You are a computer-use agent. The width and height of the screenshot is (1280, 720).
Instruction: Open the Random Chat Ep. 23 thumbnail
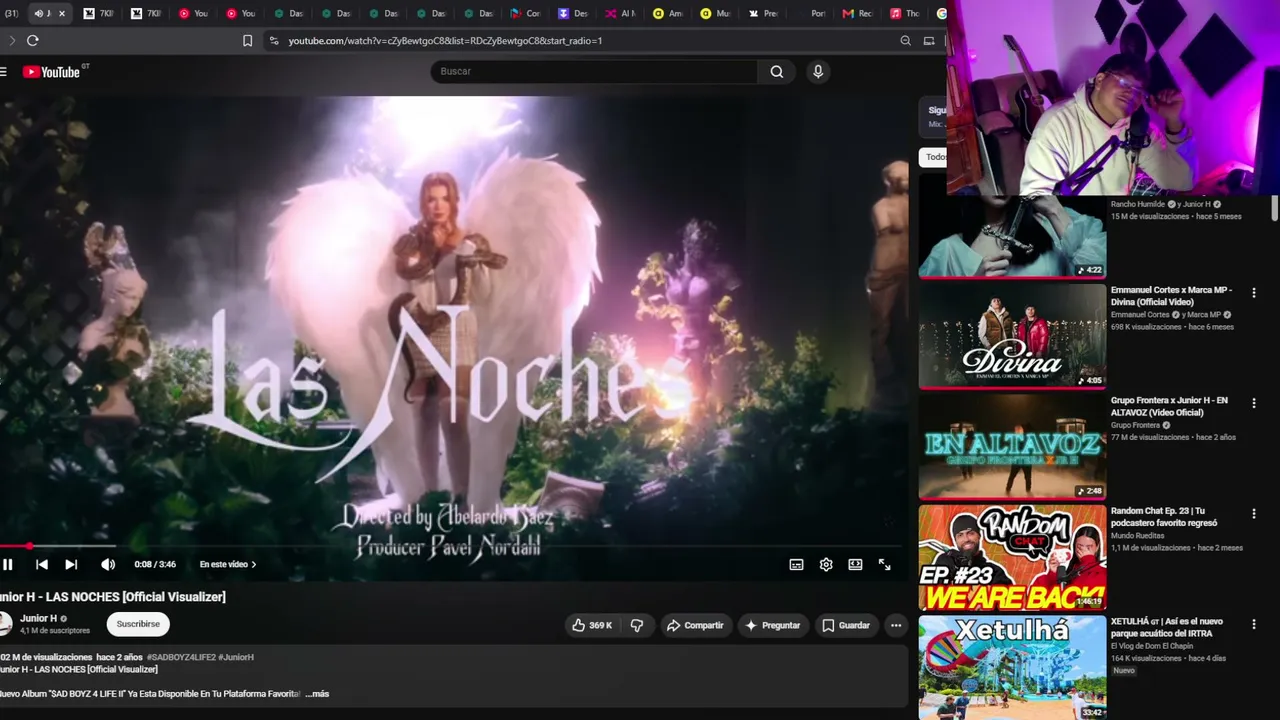coord(1012,557)
